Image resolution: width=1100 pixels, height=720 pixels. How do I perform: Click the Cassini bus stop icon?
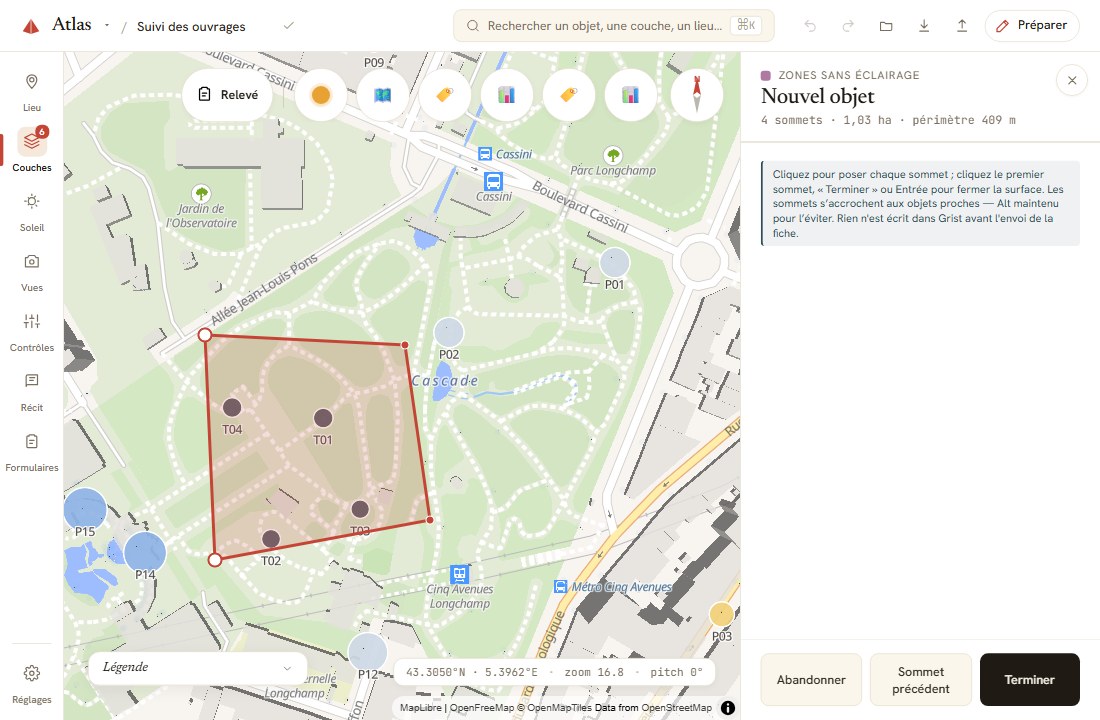point(493,182)
